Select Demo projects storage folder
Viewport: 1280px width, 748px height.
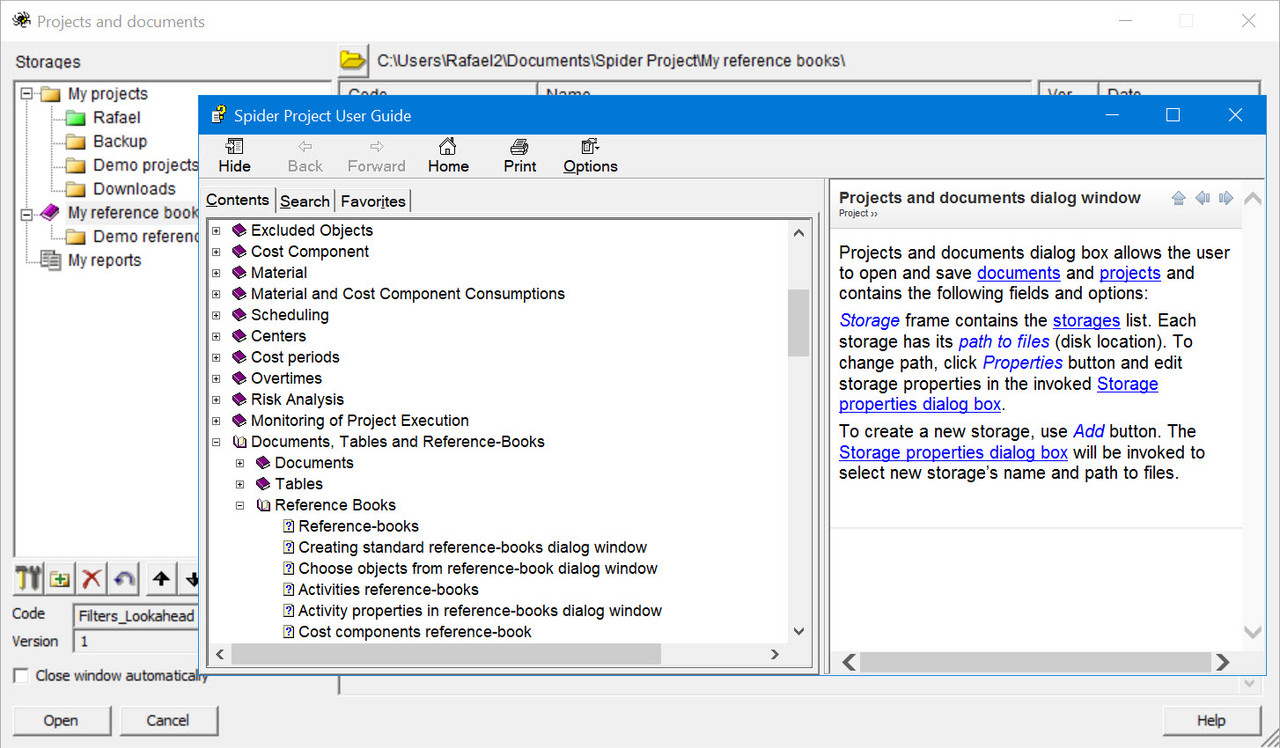[x=132, y=165]
